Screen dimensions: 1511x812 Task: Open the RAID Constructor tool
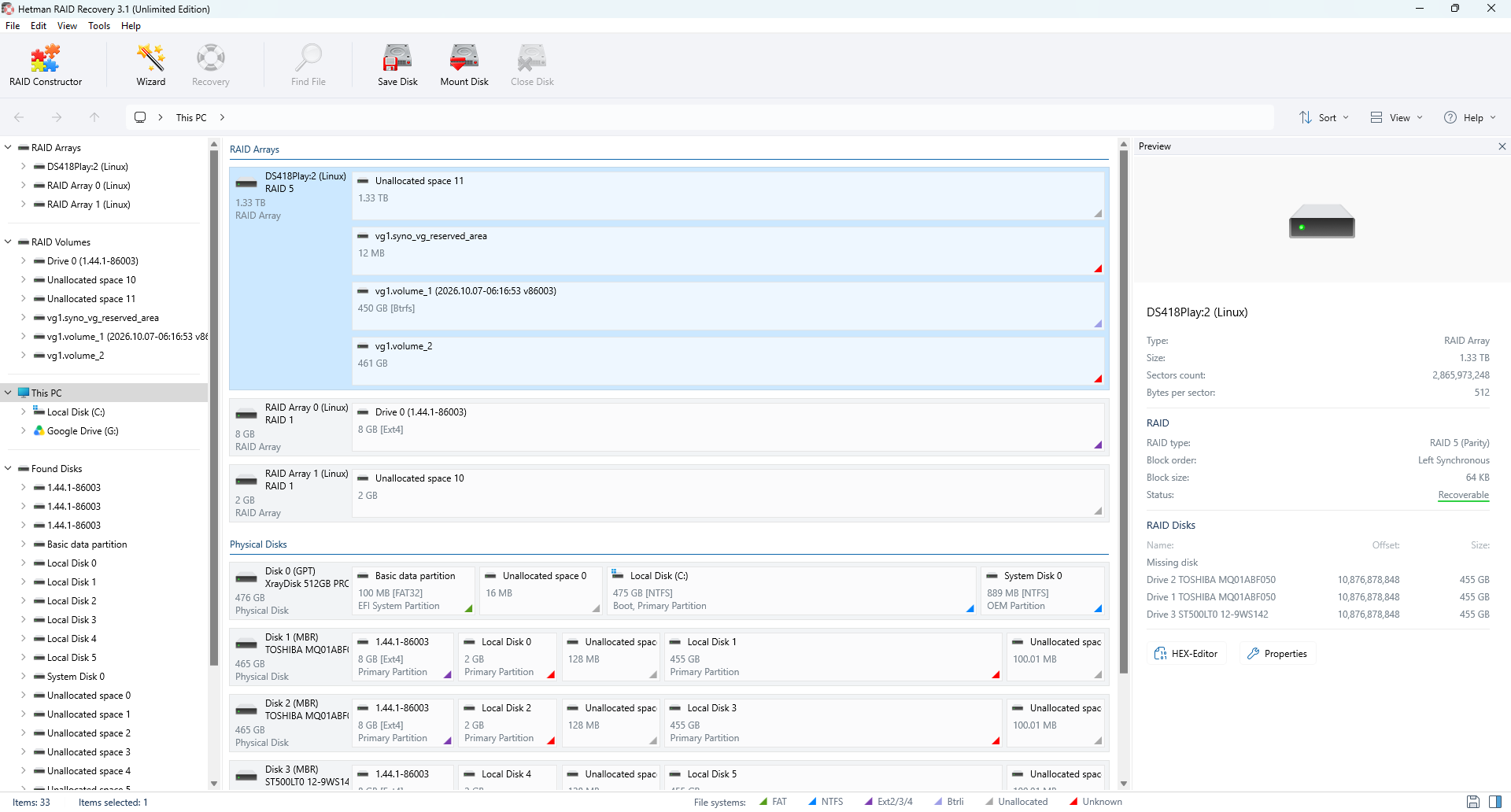pos(46,65)
